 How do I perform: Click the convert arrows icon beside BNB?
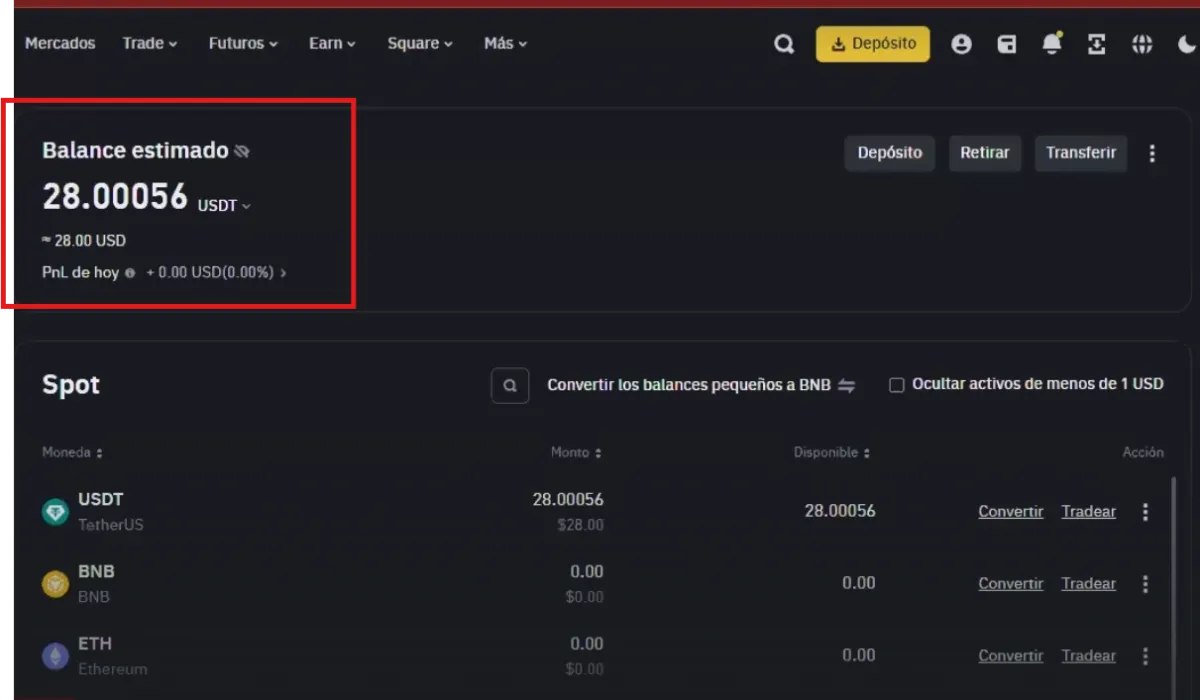click(846, 385)
